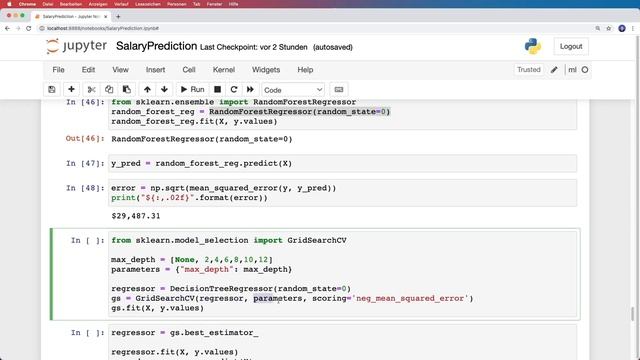Image resolution: width=640 pixels, height=360 pixels.
Task: Open the Cell menu
Action: [x=189, y=70]
